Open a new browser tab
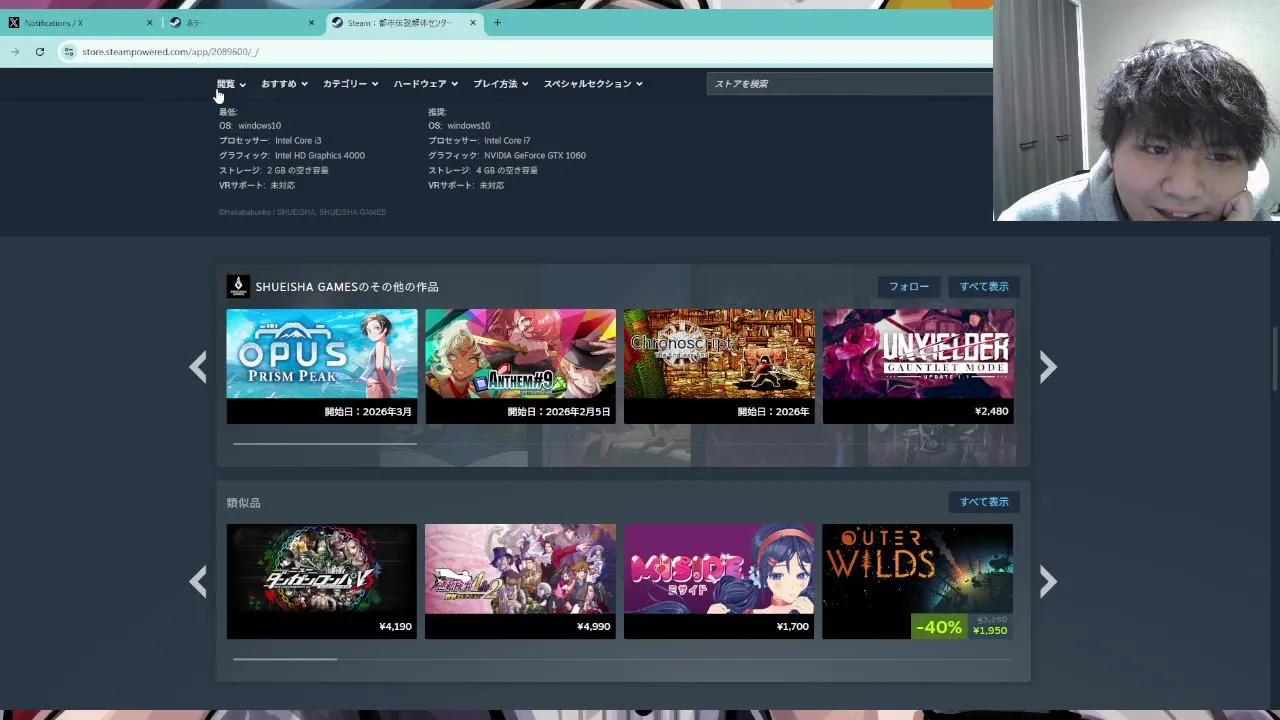Screen dimensions: 1280x720 click(x=497, y=23)
